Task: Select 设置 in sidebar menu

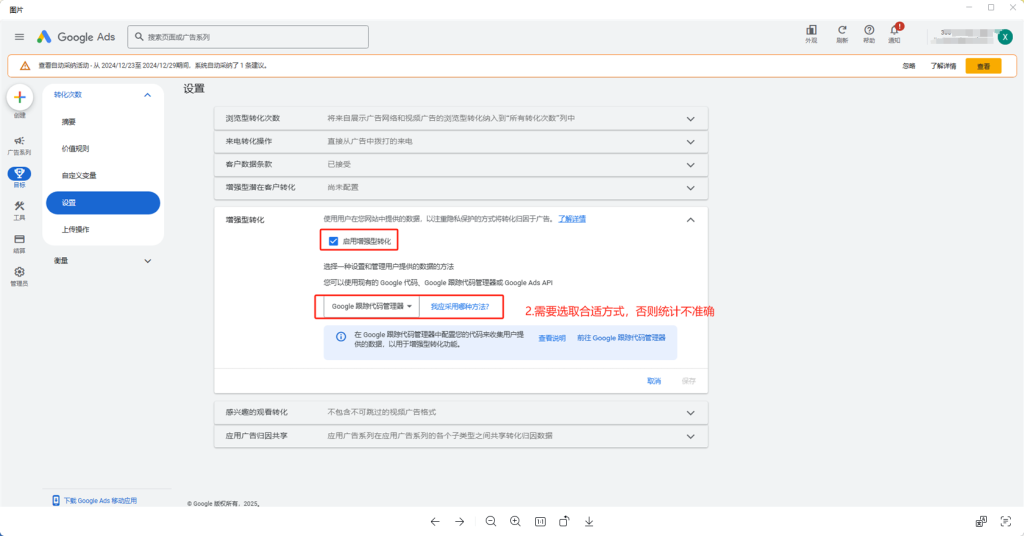Action: click(103, 203)
